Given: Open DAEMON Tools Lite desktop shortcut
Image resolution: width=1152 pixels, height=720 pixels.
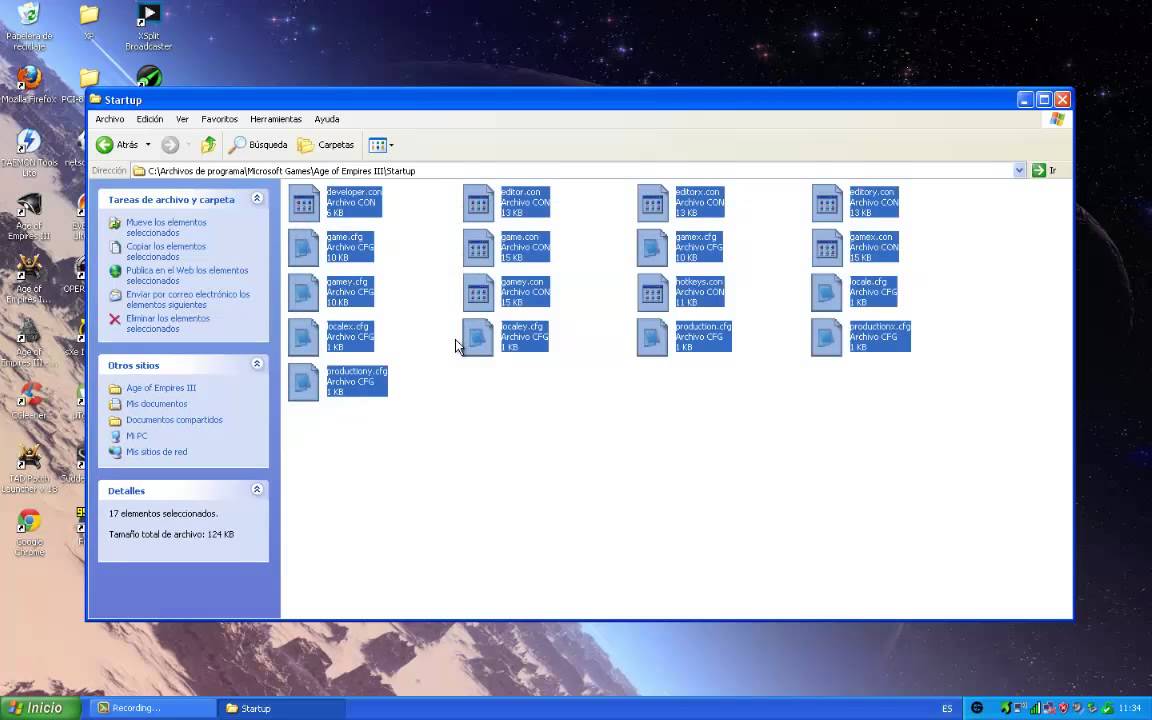Looking at the screenshot, I should pos(29,153).
